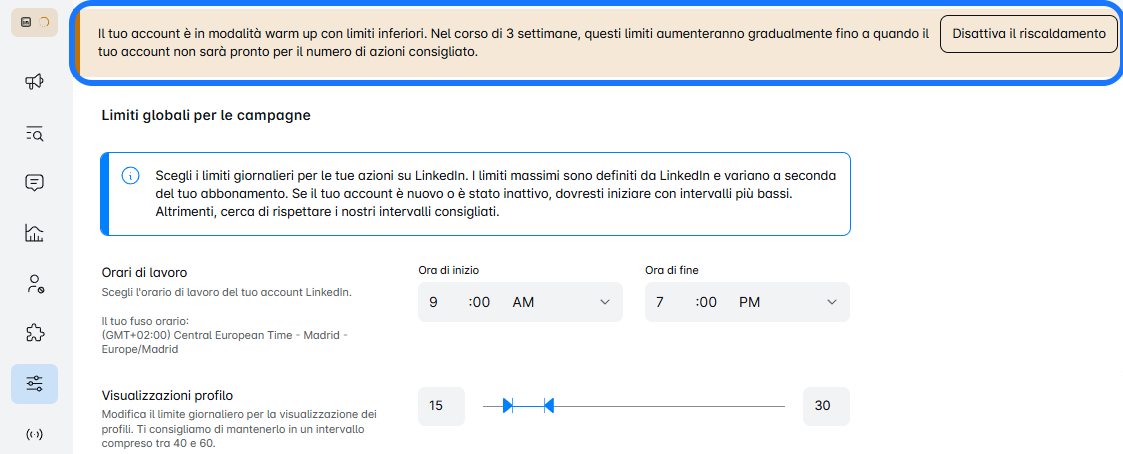The height and width of the screenshot is (454, 1123).
Task: Select the settings sliders icon
Action: click(34, 384)
